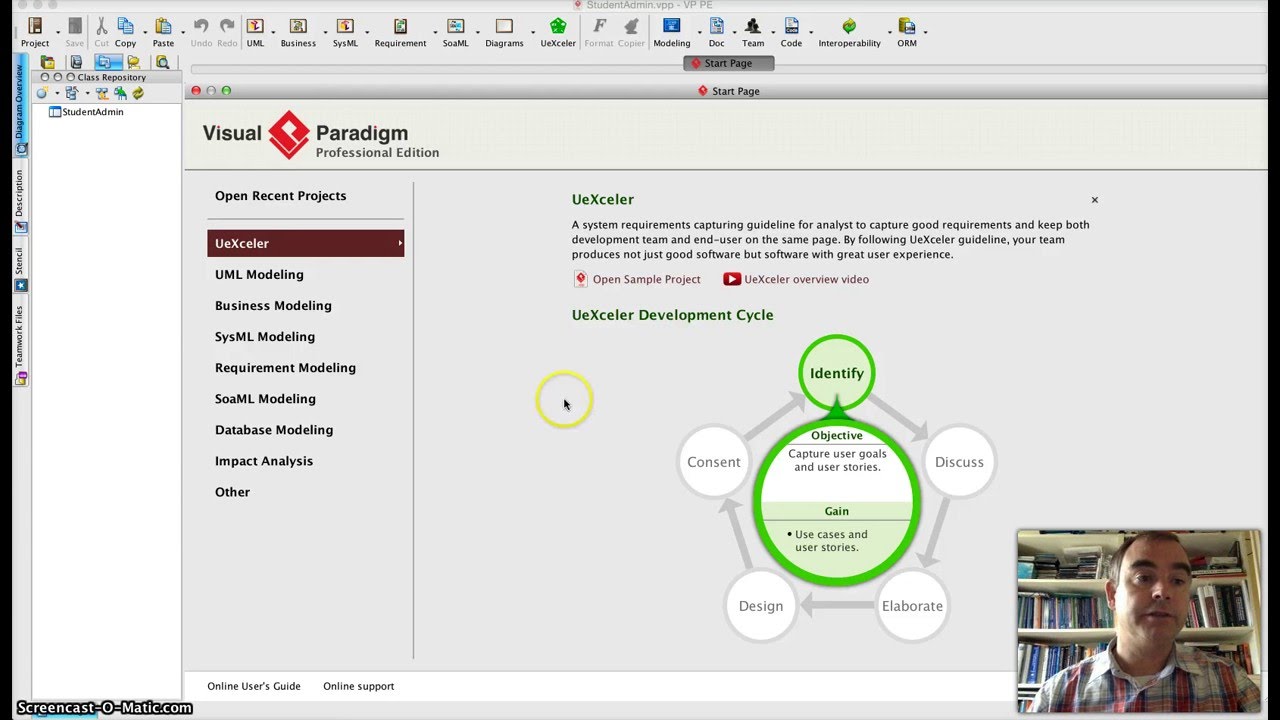The image size is (1280, 720).
Task: Select Business Modeling in the start page list
Action: 273,305
